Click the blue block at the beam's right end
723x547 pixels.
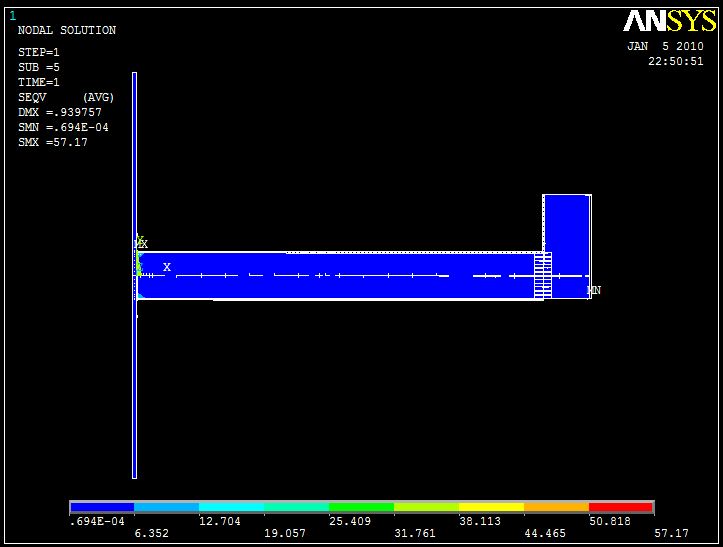coord(567,246)
